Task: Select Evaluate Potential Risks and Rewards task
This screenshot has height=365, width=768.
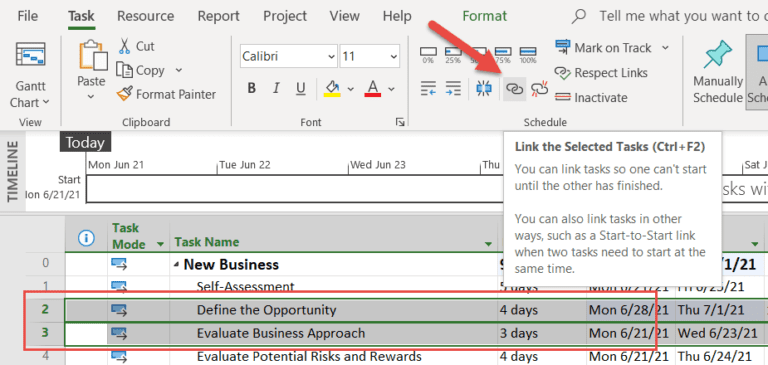Action: pyautogui.click(x=309, y=357)
